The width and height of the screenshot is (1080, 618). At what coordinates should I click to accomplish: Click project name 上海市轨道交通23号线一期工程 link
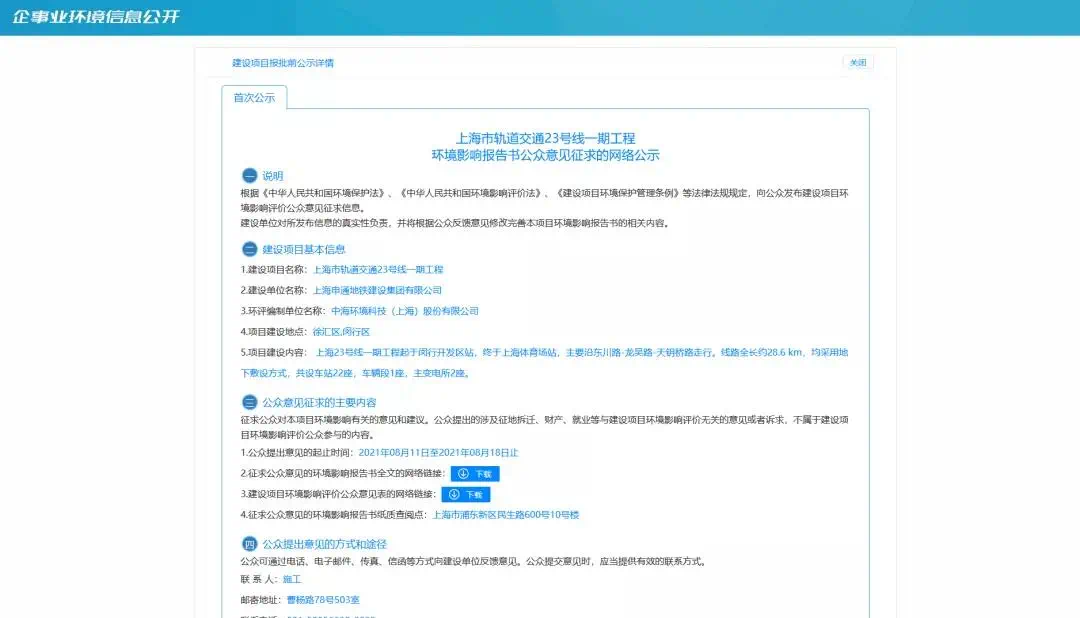378,270
